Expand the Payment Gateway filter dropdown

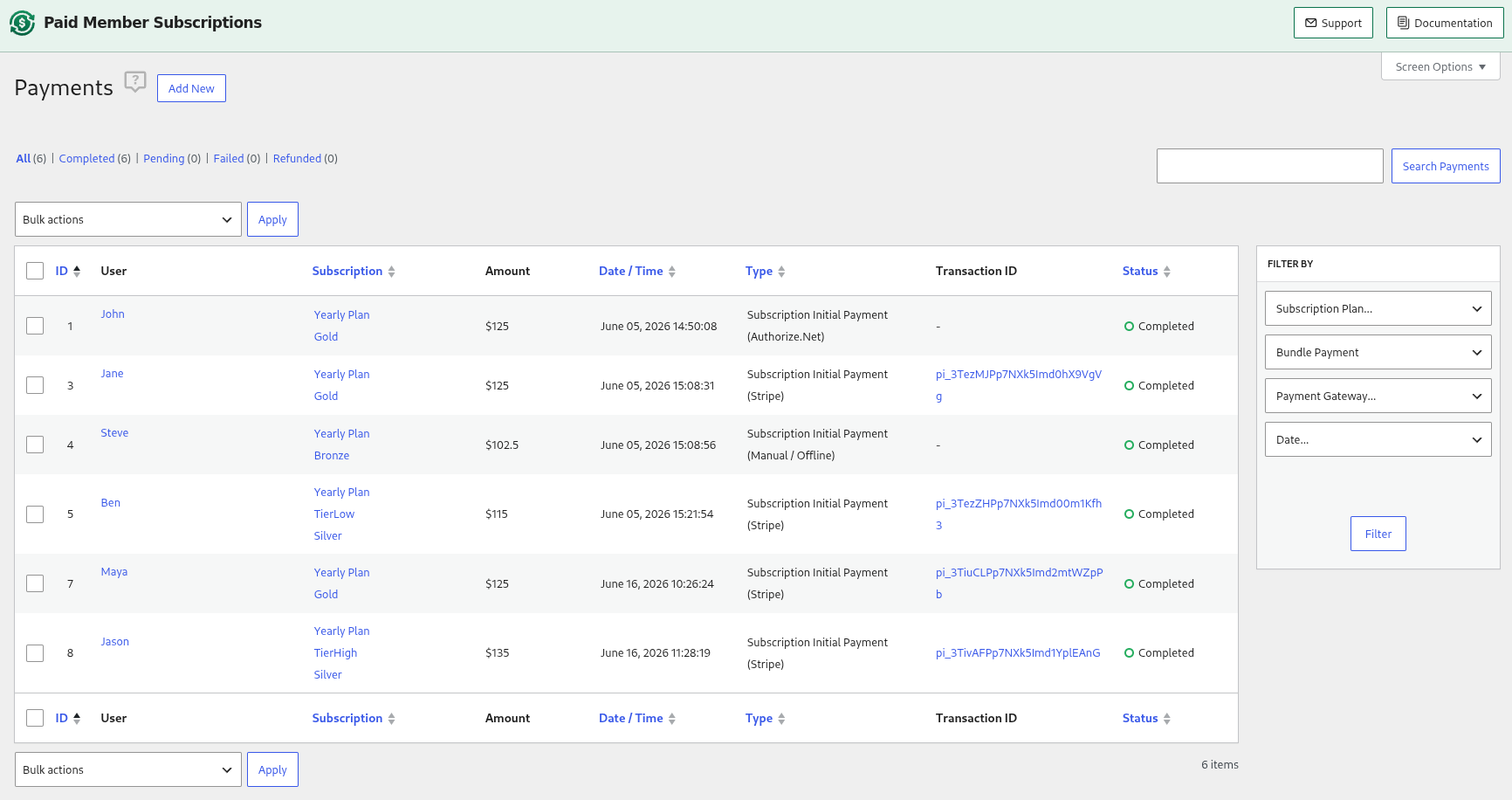pos(1378,396)
